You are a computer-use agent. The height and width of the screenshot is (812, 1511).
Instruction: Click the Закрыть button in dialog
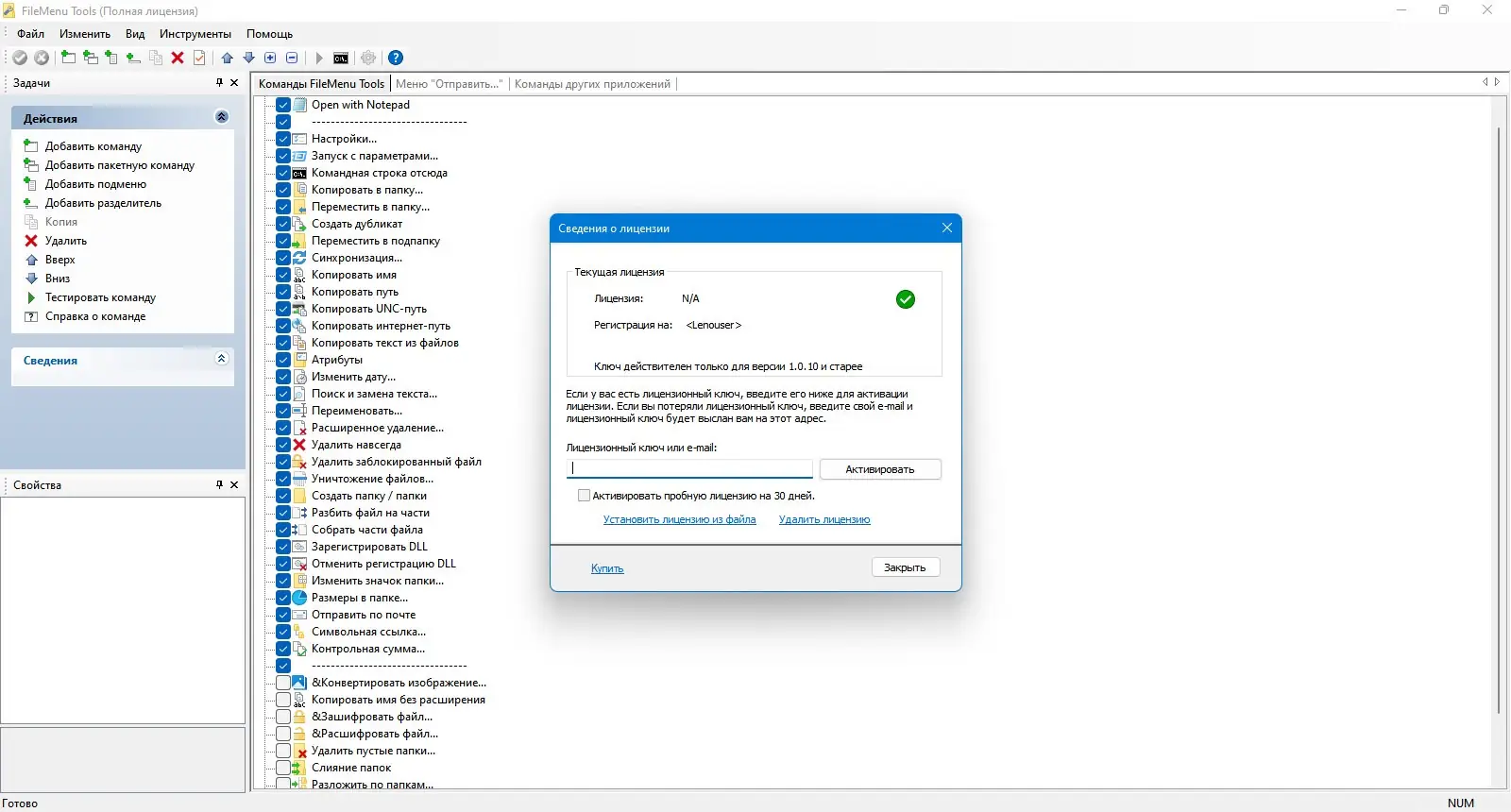pyautogui.click(x=905, y=567)
